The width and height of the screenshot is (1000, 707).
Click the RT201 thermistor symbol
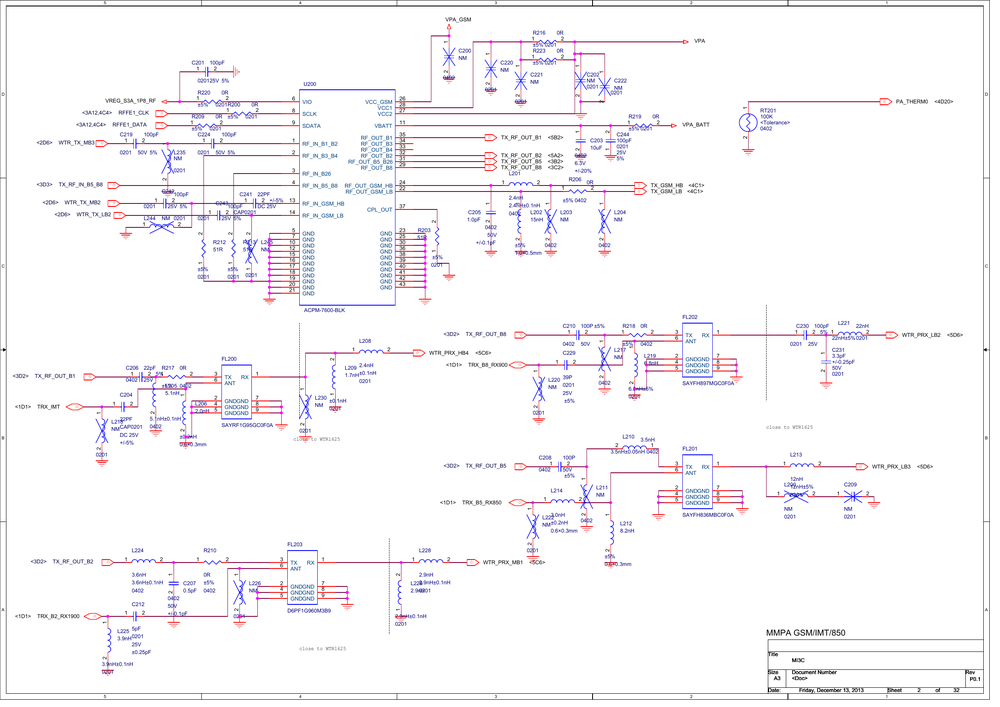[x=747, y=122]
